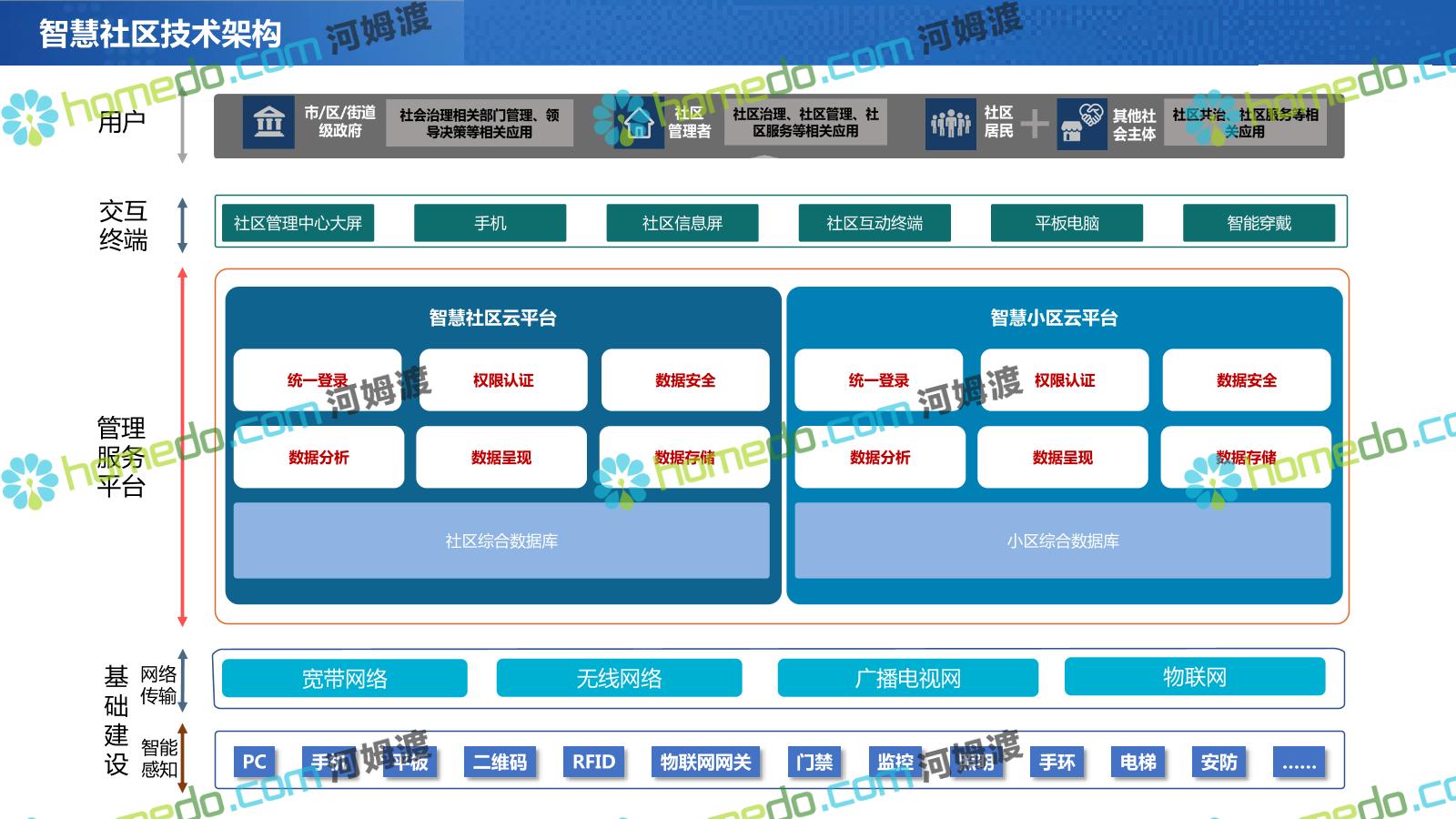
Task: Select the 小区综合数据库 block
Action: [1063, 541]
